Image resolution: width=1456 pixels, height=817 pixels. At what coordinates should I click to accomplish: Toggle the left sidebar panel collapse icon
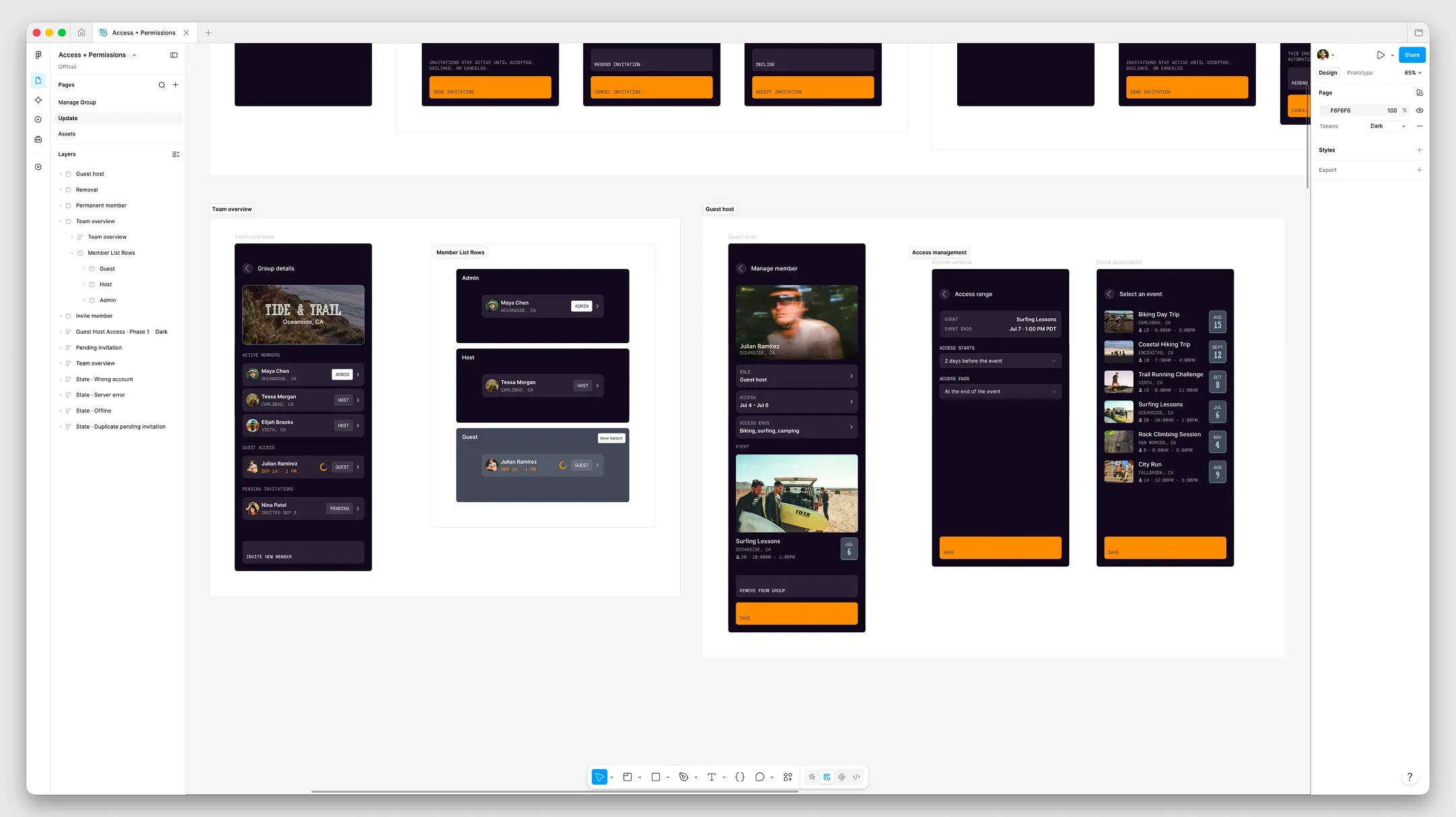(174, 55)
